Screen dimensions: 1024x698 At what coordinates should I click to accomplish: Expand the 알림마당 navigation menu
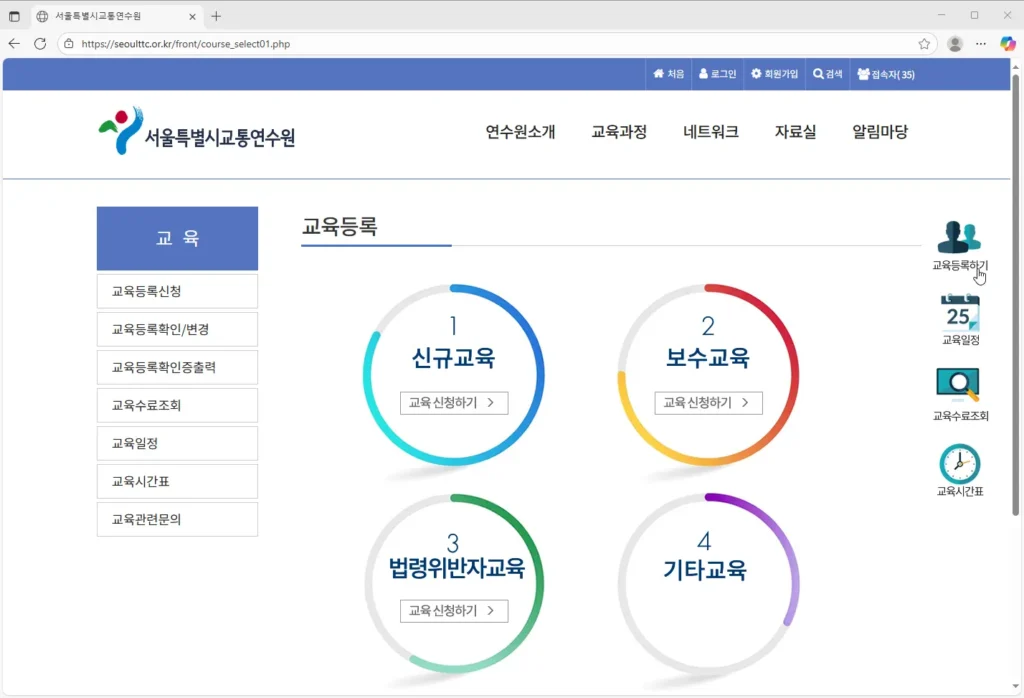[879, 132]
